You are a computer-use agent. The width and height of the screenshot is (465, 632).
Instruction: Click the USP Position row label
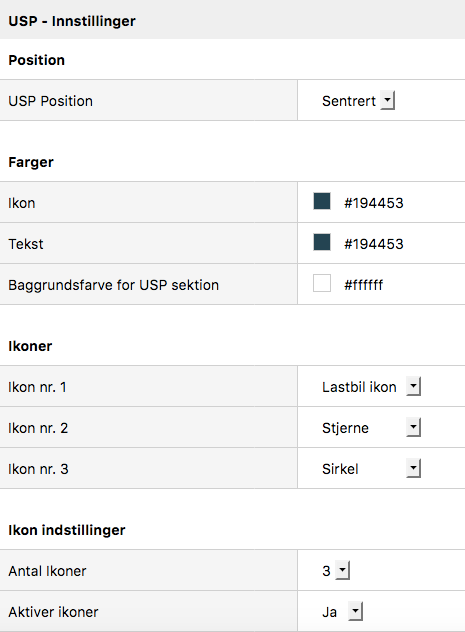coord(50,101)
